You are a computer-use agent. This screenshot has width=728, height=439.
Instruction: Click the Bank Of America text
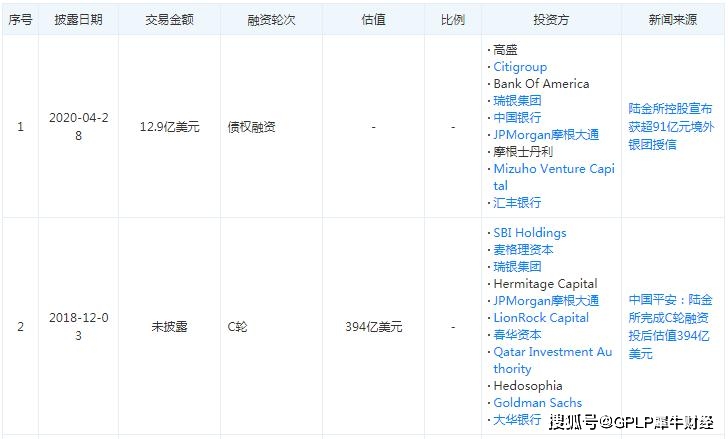pos(541,84)
